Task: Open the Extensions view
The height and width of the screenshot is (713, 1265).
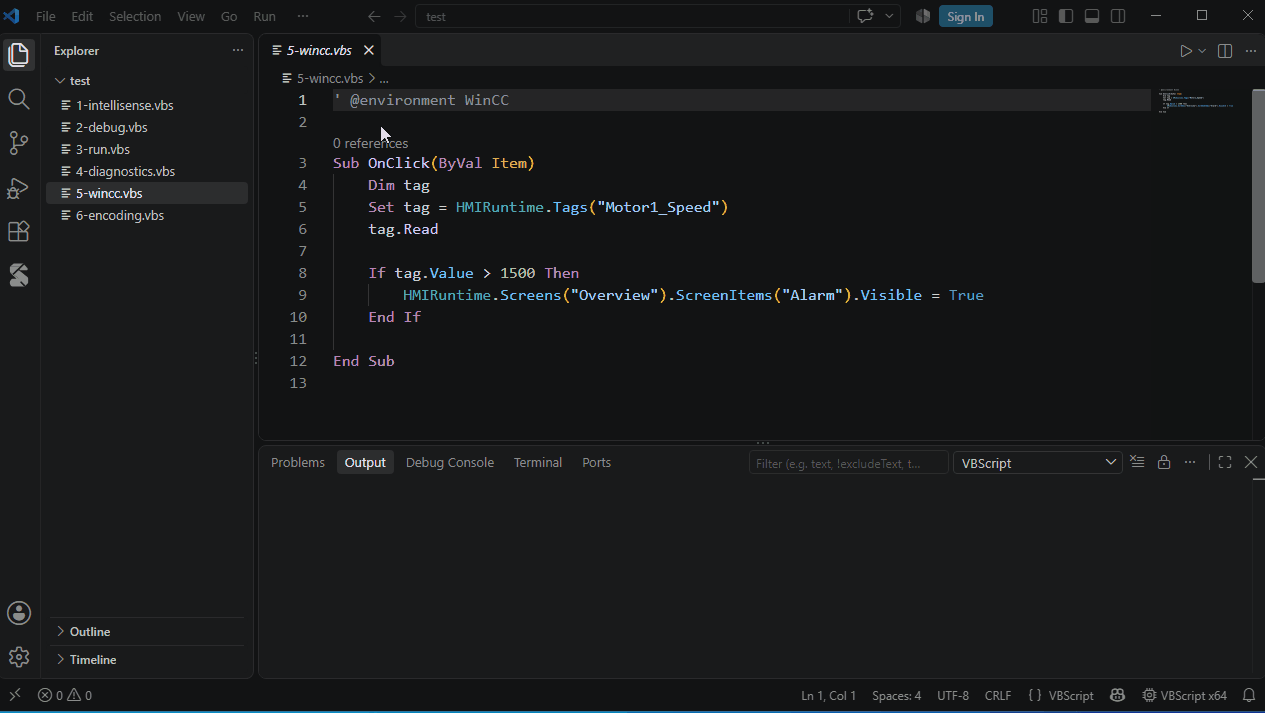Action: click(x=19, y=231)
